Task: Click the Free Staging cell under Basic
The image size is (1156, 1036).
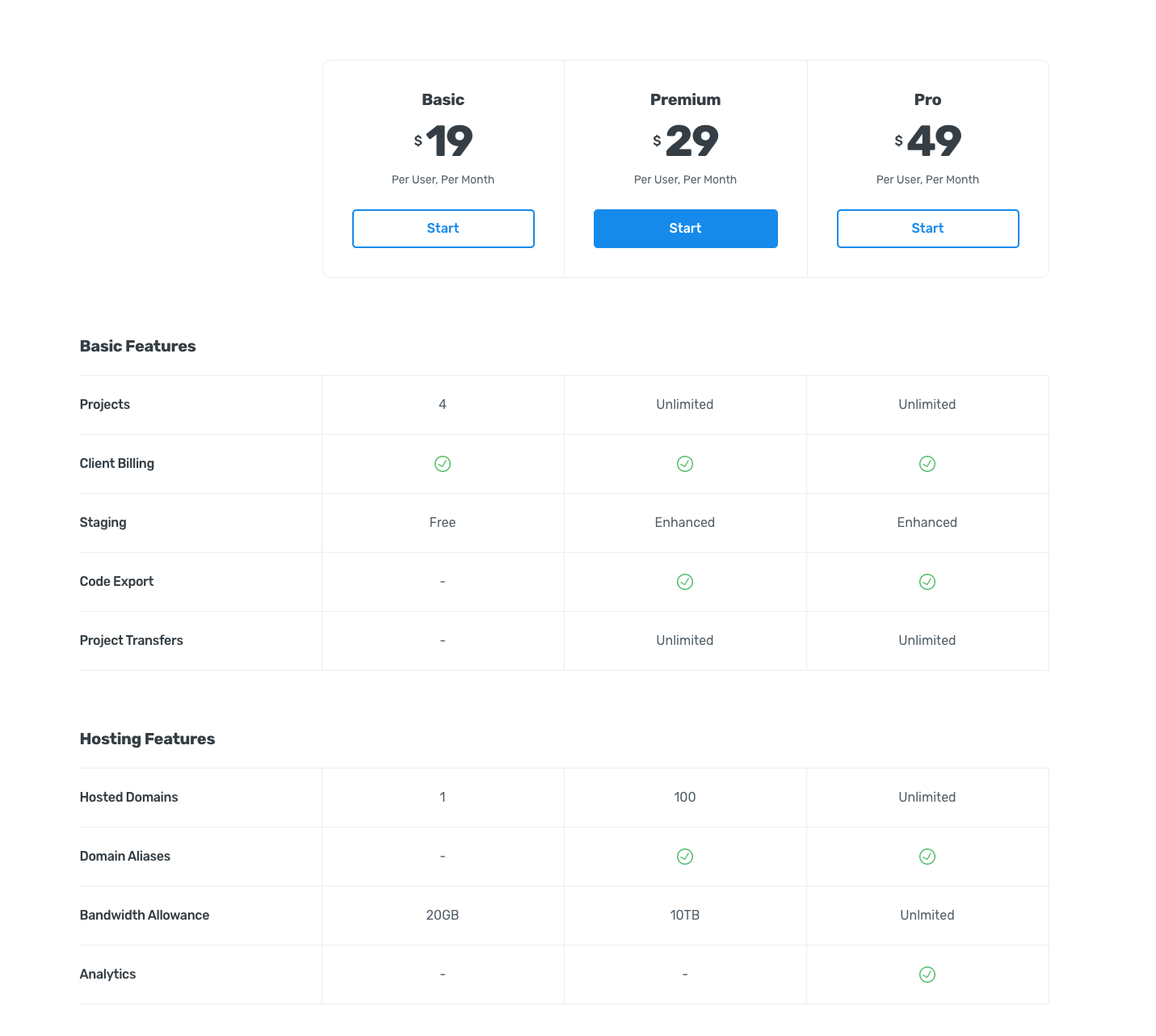Action: coord(443,522)
